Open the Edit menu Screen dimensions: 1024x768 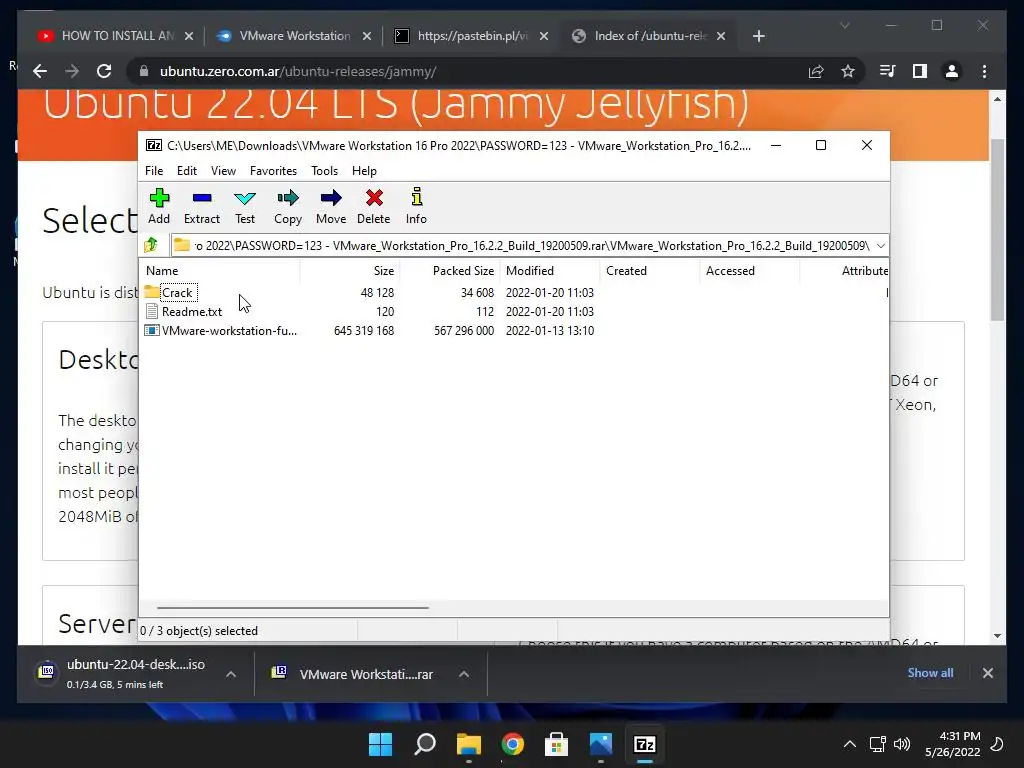pyautogui.click(x=187, y=170)
